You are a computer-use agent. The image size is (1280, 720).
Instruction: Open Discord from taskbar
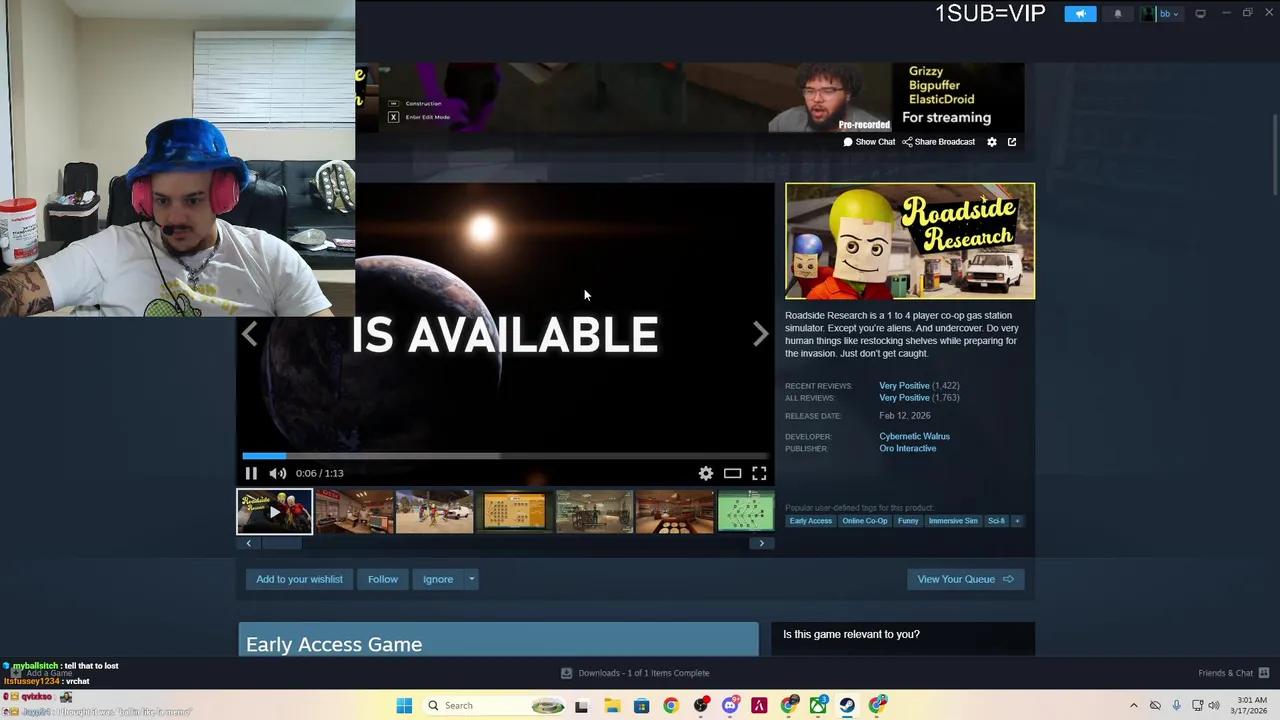click(730, 706)
